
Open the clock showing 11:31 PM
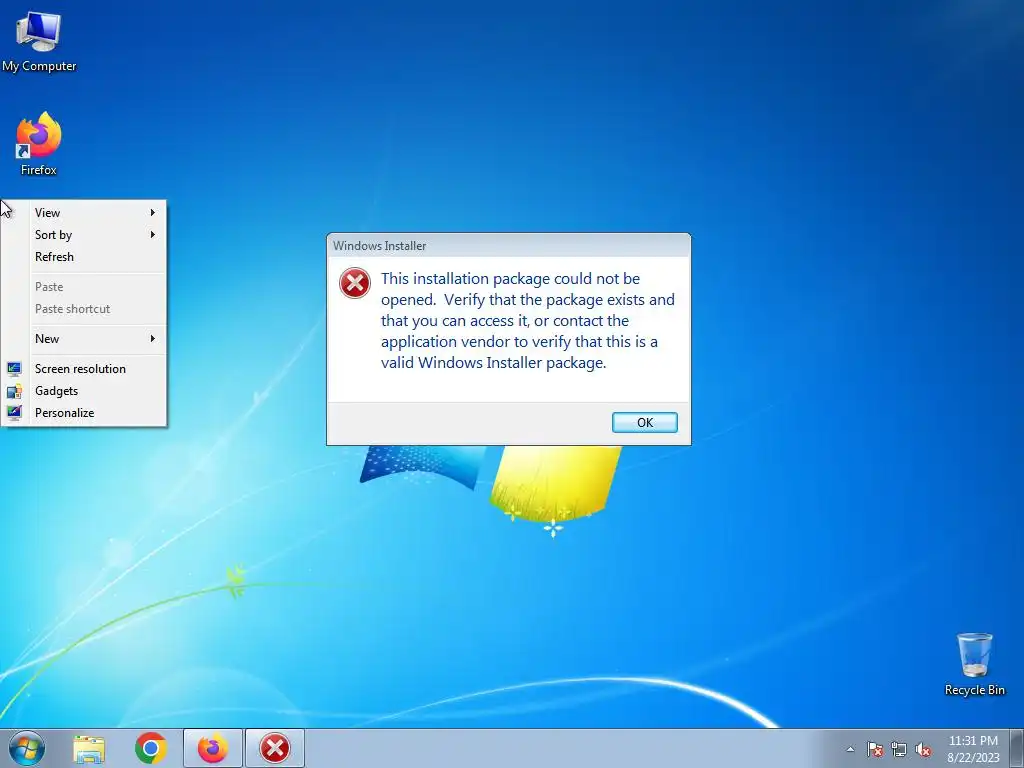(x=973, y=748)
